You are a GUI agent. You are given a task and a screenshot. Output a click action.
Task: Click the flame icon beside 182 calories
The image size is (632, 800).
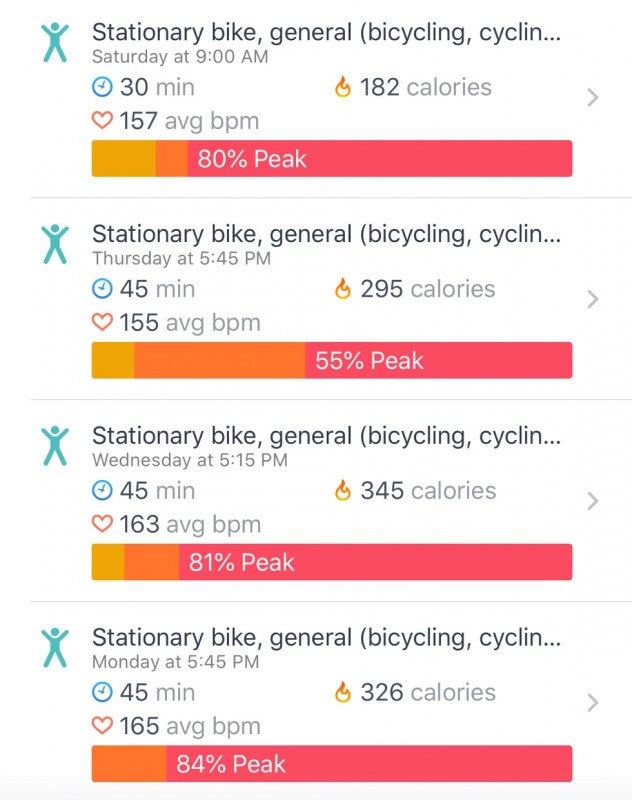pos(343,88)
